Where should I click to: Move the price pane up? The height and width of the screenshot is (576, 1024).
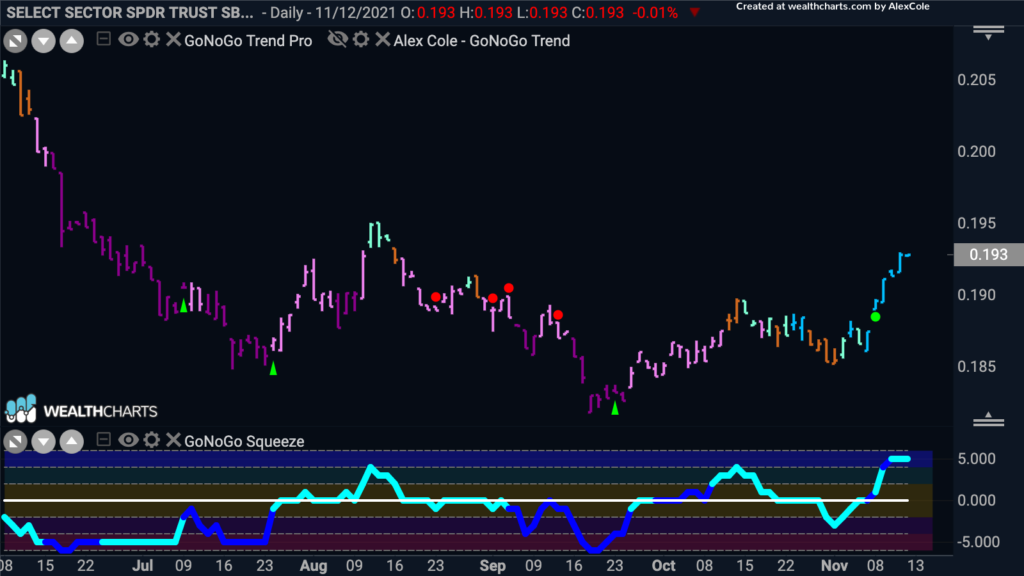[72, 41]
